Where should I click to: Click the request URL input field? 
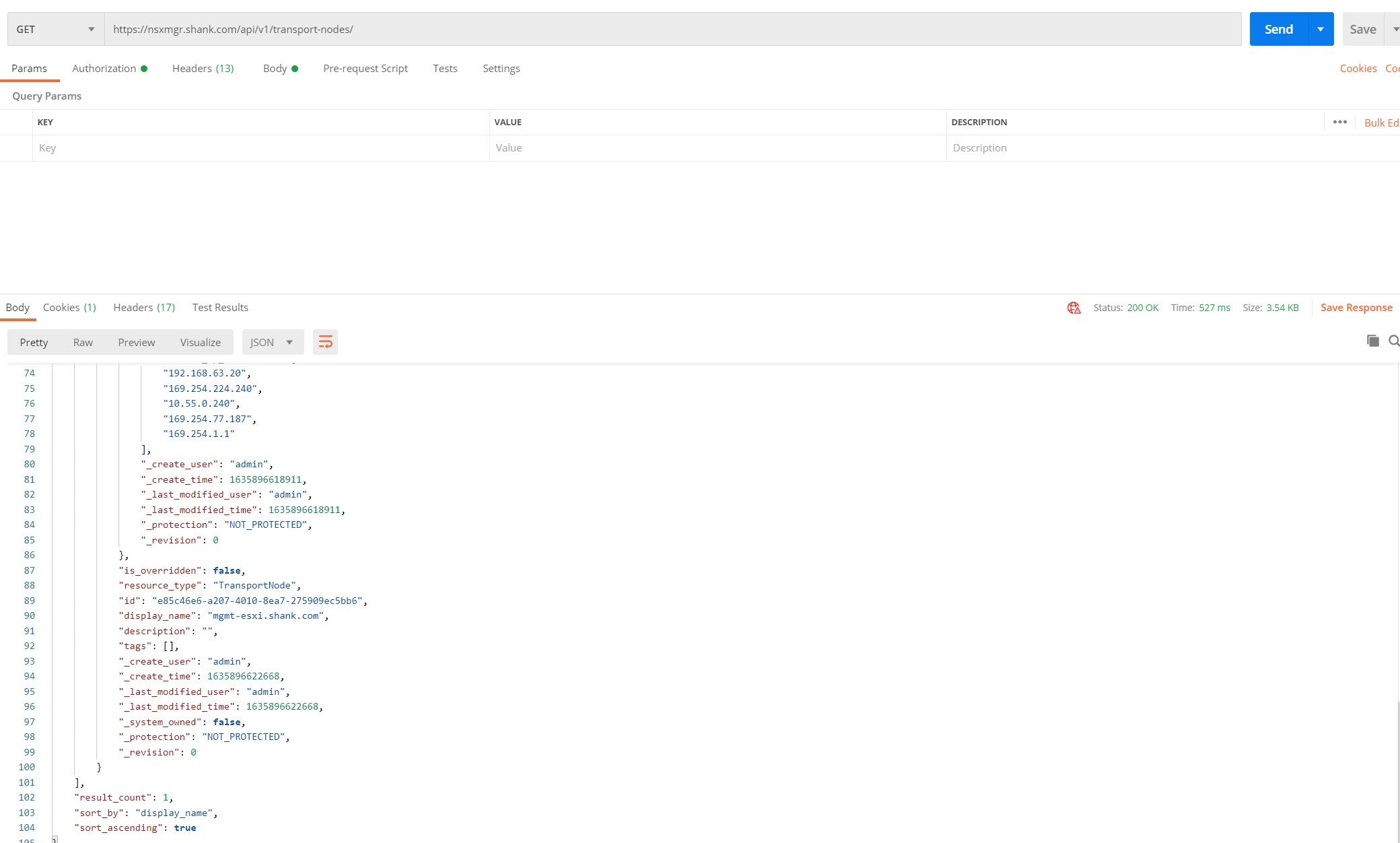tap(673, 29)
